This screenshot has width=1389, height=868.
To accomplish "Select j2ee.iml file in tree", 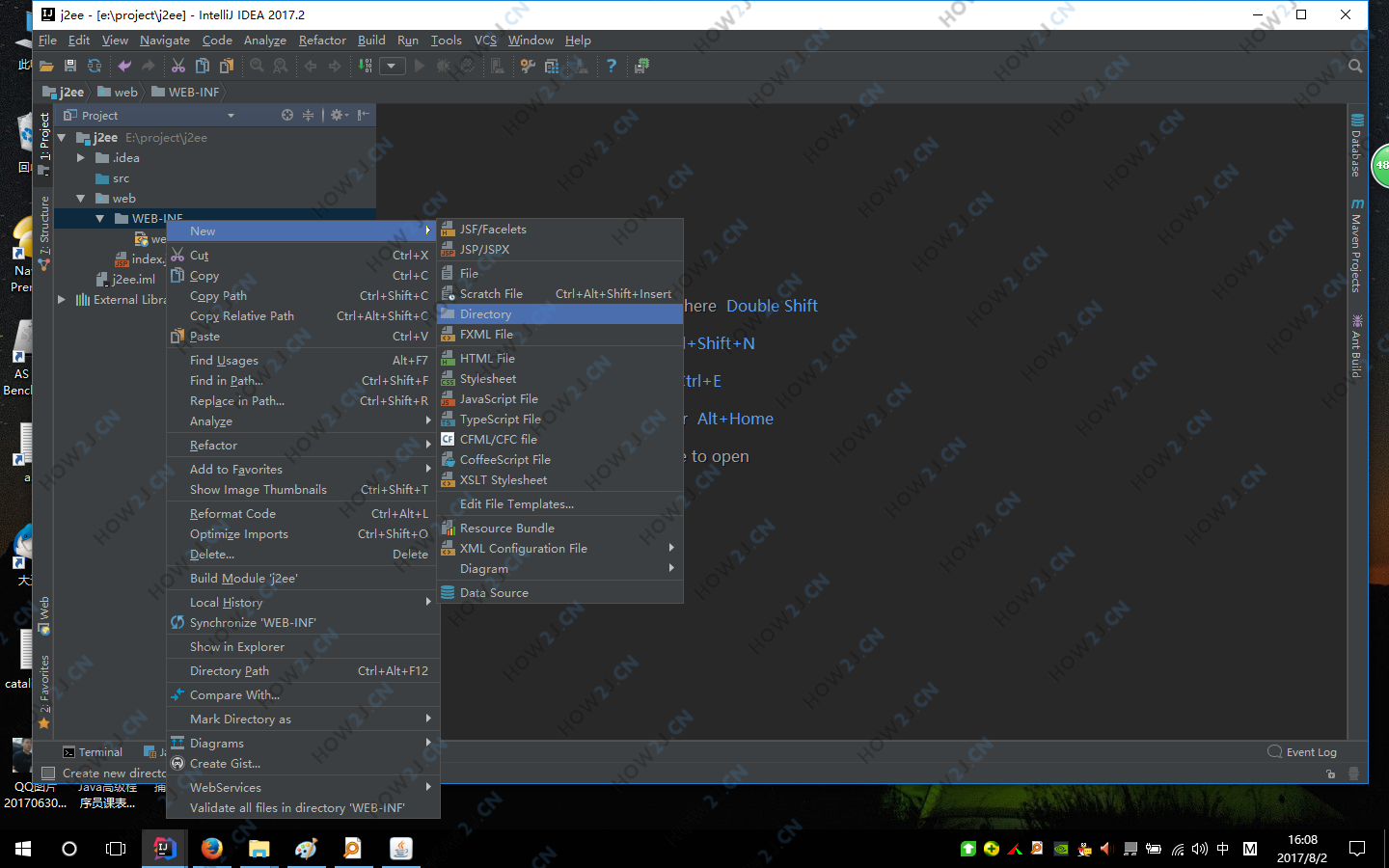I will click(126, 280).
